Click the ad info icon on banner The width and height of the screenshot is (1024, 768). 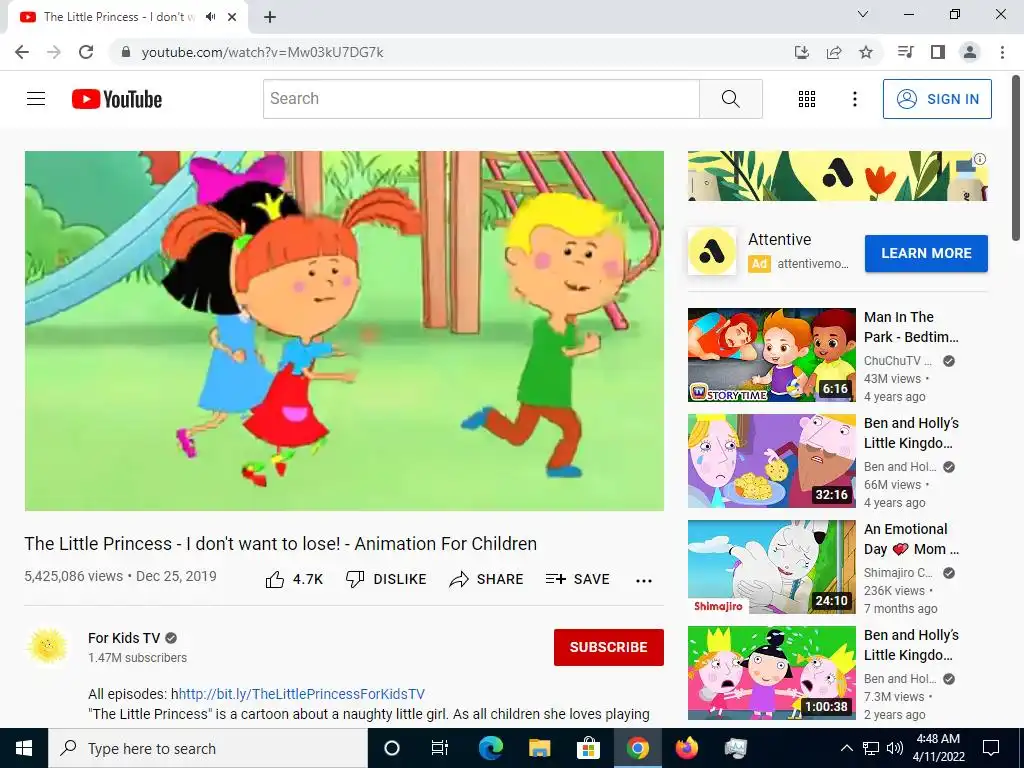tap(980, 159)
